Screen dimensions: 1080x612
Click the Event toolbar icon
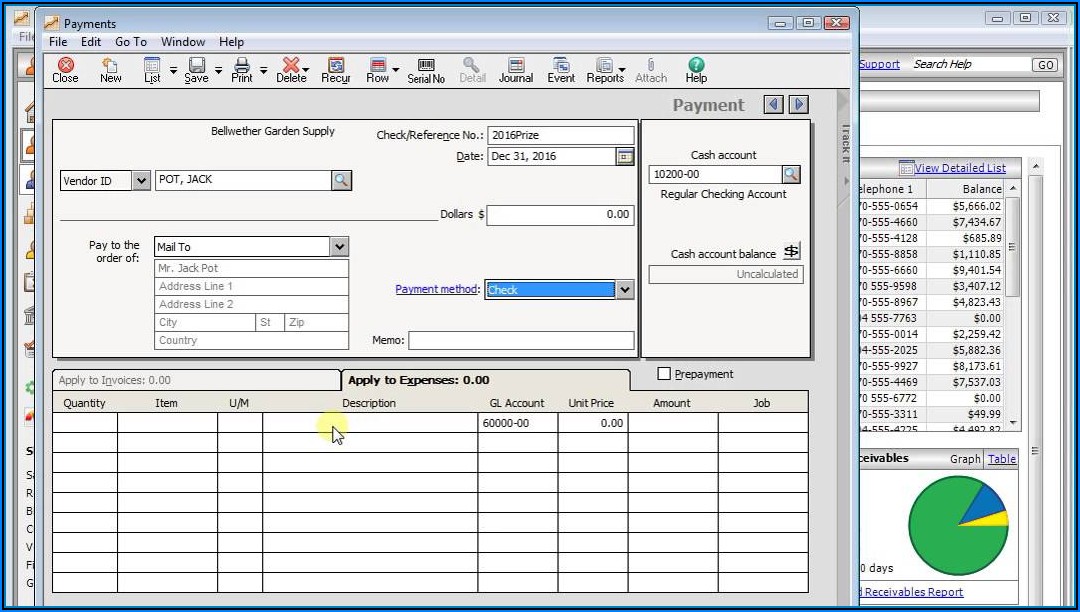click(x=561, y=70)
